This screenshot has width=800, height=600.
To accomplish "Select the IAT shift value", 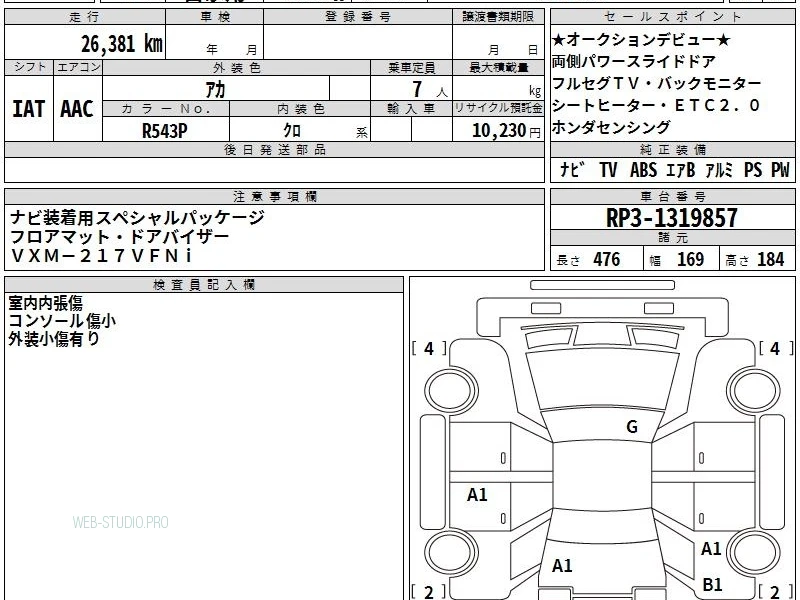I will click(29, 109).
